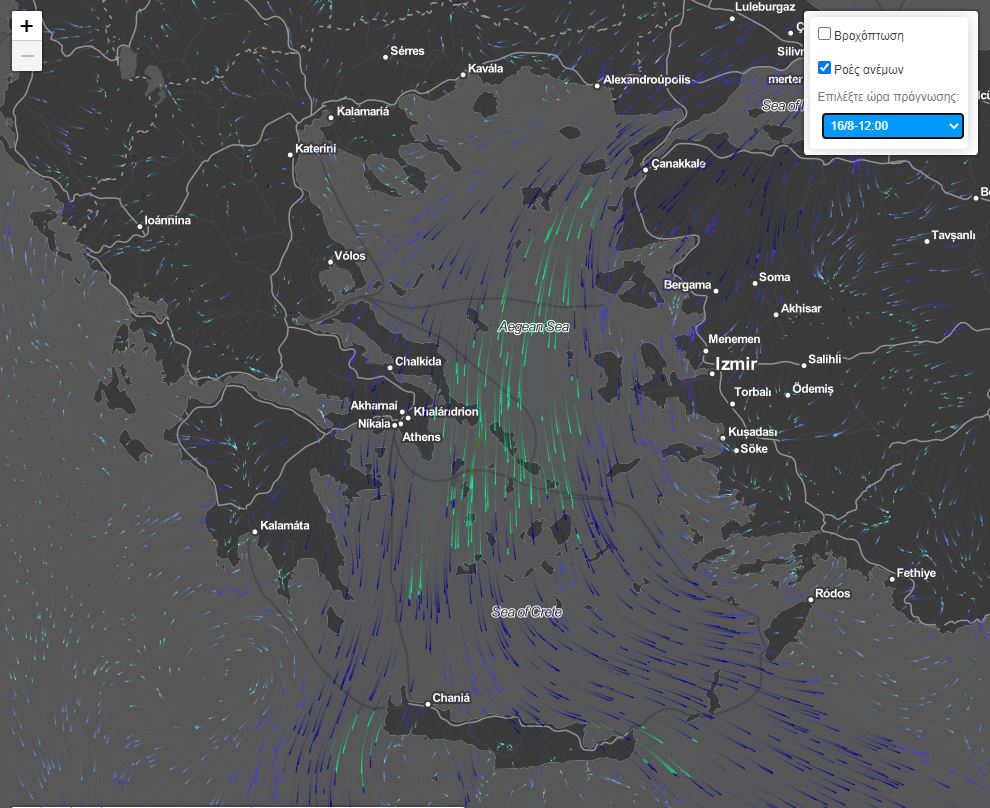Select the Kavála city label

[x=486, y=69]
